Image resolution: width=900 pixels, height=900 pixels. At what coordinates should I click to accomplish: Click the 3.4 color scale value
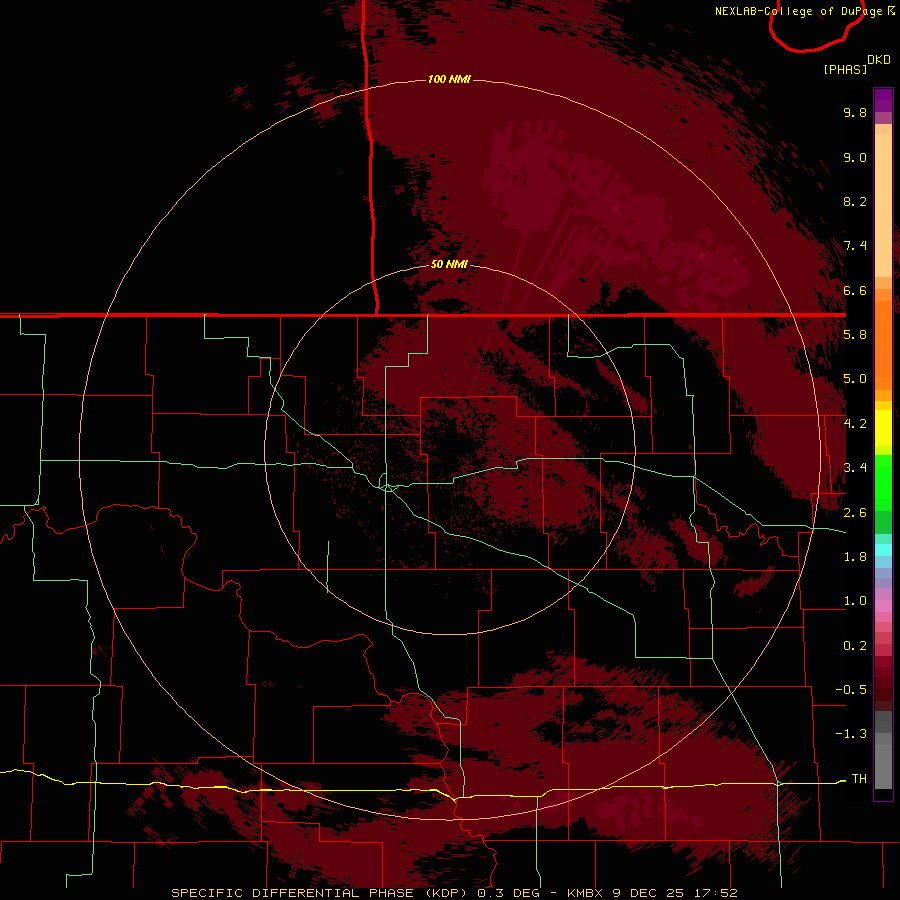point(855,468)
